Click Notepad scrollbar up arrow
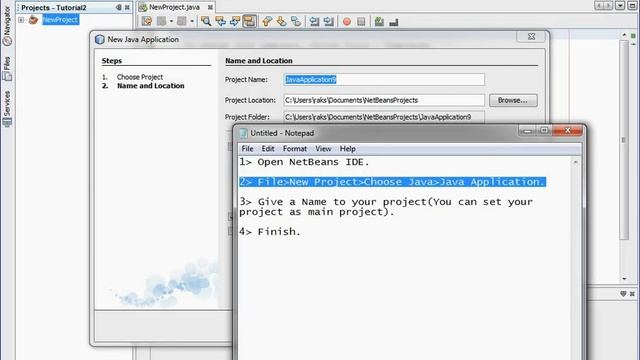This screenshot has height=360, width=640. pyautogui.click(x=576, y=162)
